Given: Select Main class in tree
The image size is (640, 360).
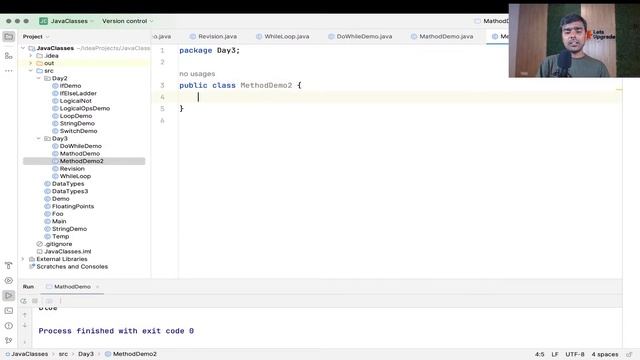Looking at the screenshot, I should pyautogui.click(x=59, y=222).
